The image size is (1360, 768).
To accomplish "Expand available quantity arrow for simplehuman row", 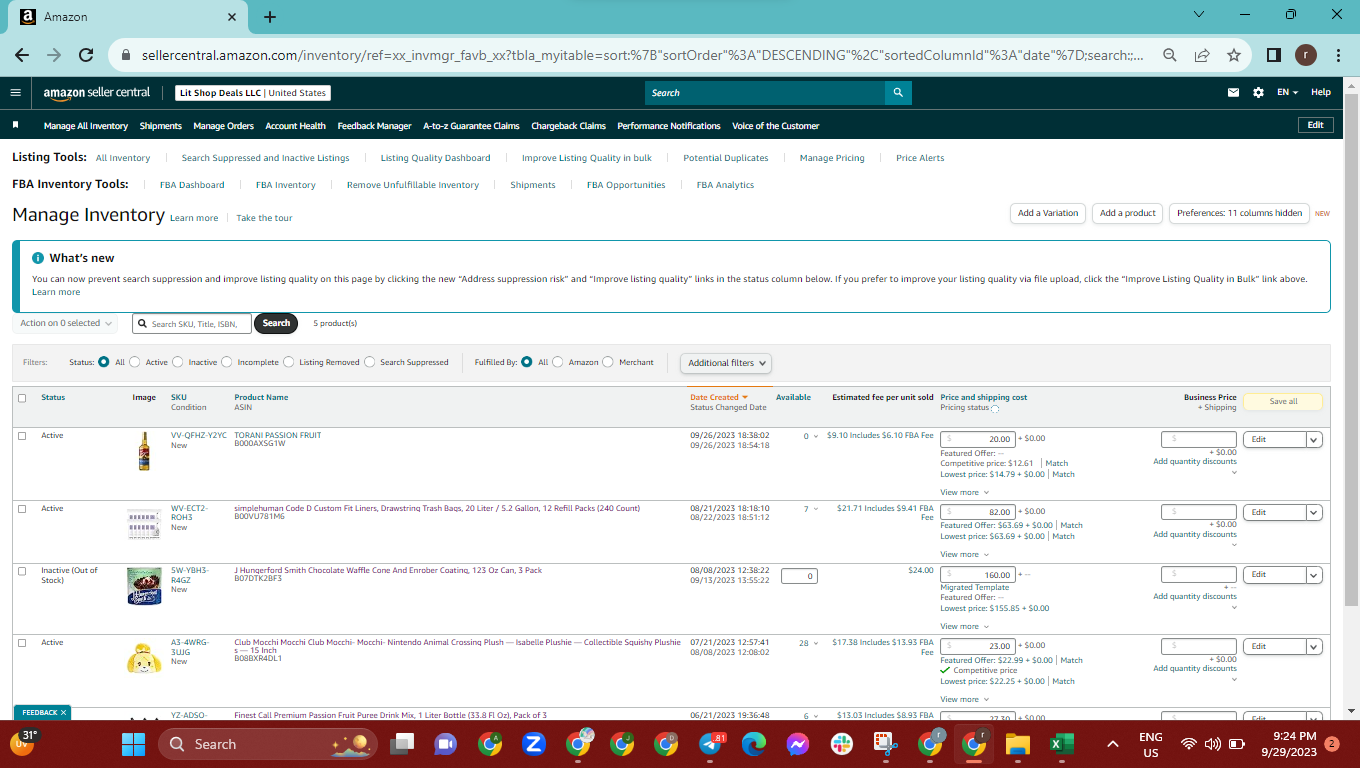I will (x=815, y=510).
